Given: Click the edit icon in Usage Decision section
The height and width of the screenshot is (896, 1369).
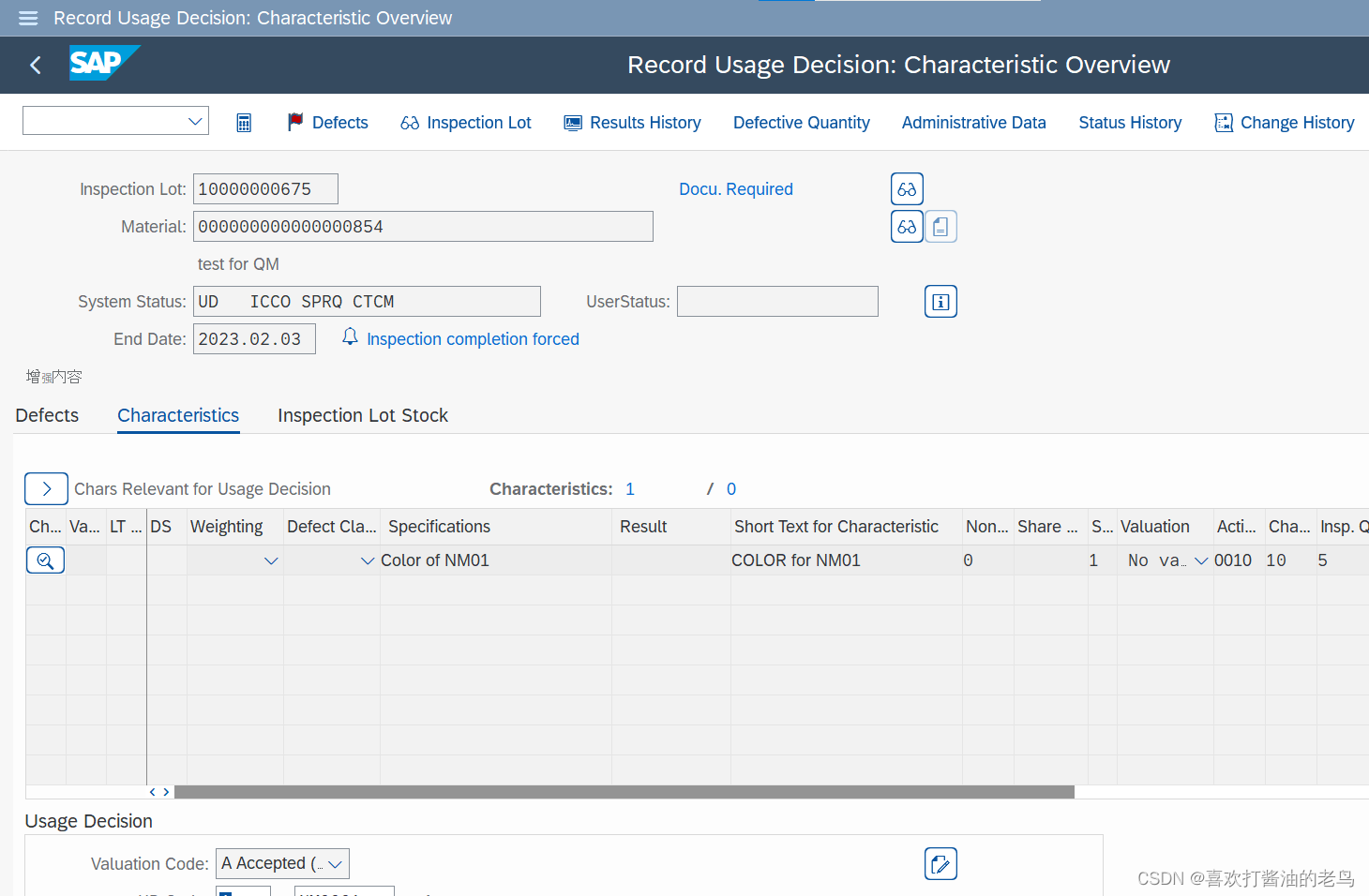Looking at the screenshot, I should (x=940, y=863).
